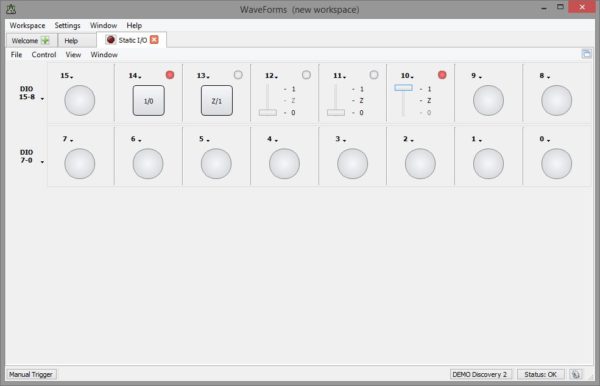
Task: Click the DIO 11 slider handle
Action: tap(336, 112)
